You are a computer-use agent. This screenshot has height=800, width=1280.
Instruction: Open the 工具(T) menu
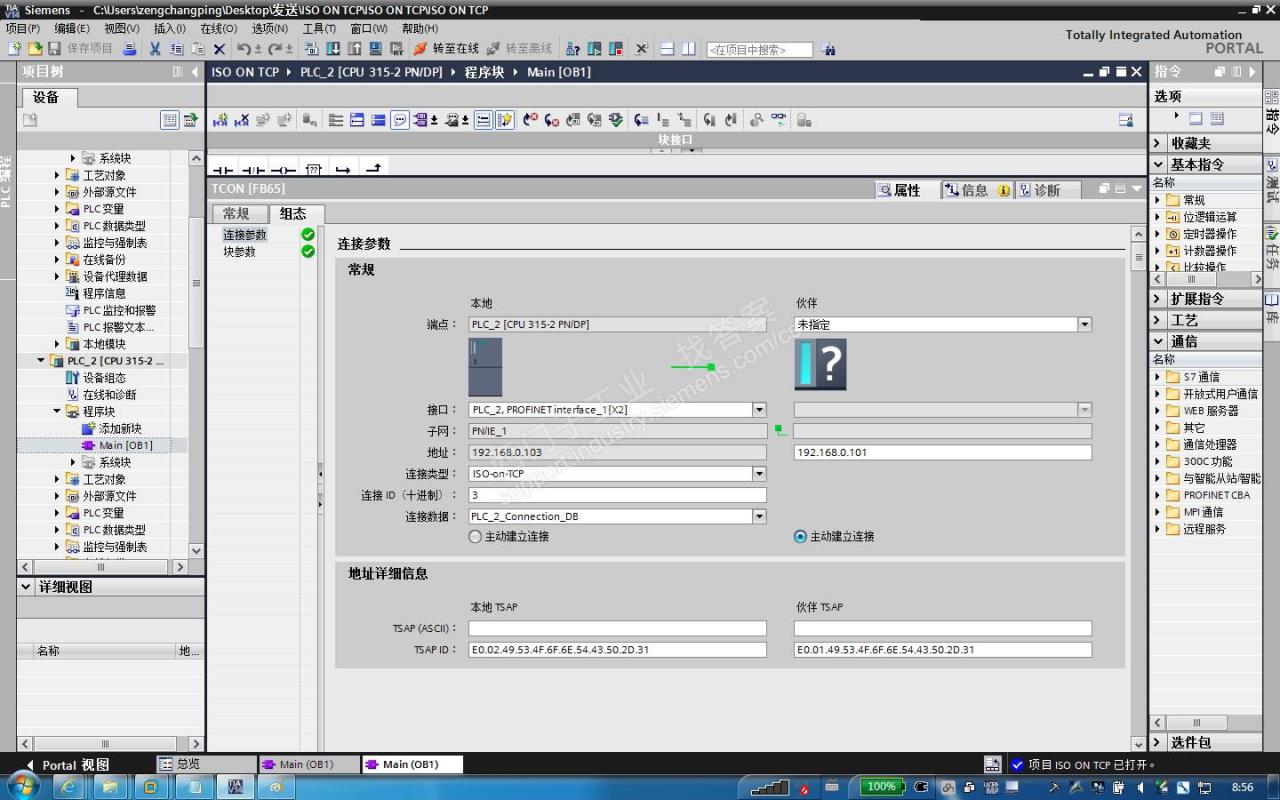coord(319,28)
